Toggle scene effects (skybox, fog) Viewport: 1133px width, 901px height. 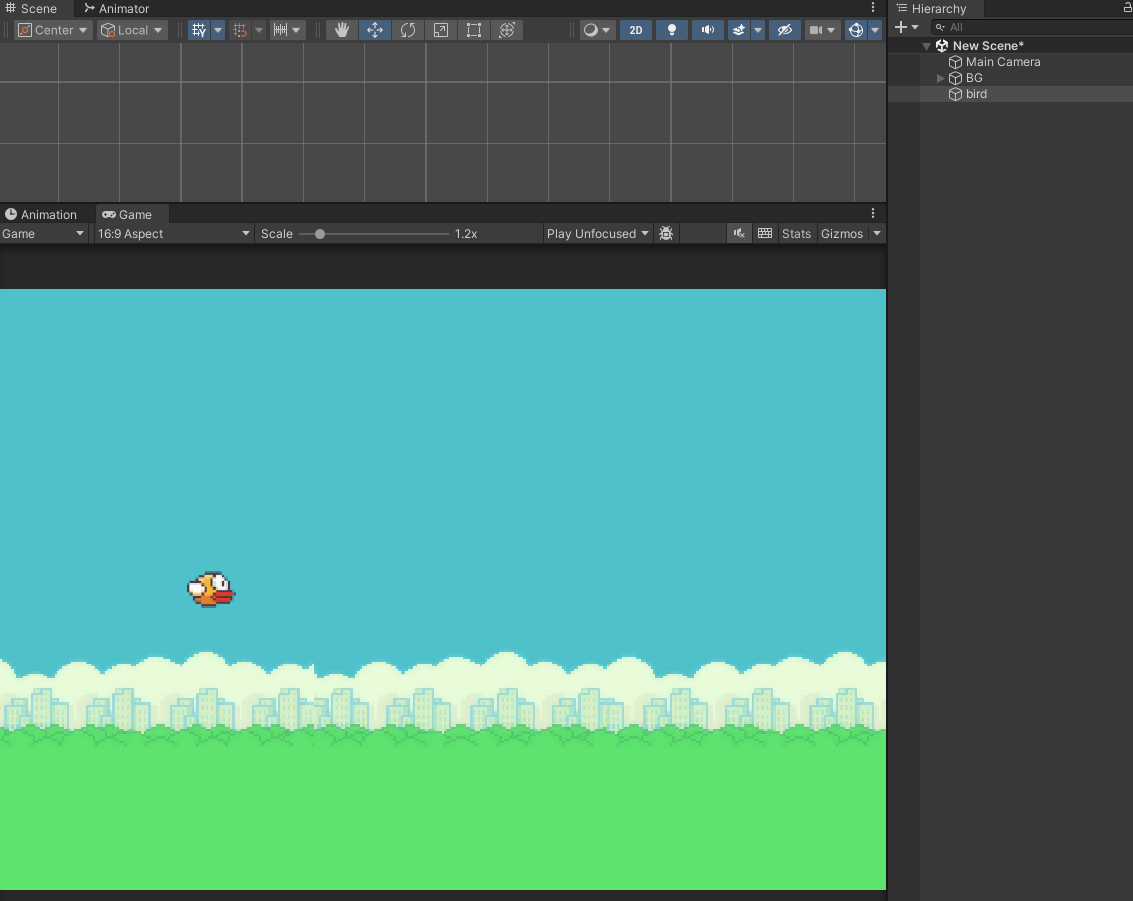pos(738,30)
